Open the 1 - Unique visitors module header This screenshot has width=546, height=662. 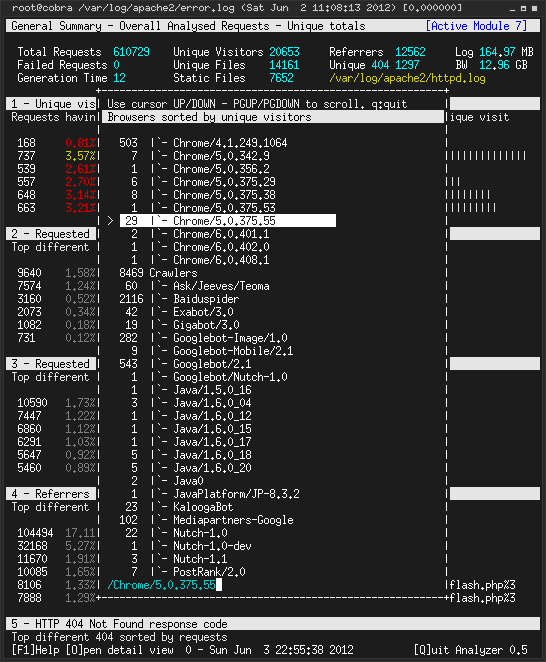[x=52, y=104]
